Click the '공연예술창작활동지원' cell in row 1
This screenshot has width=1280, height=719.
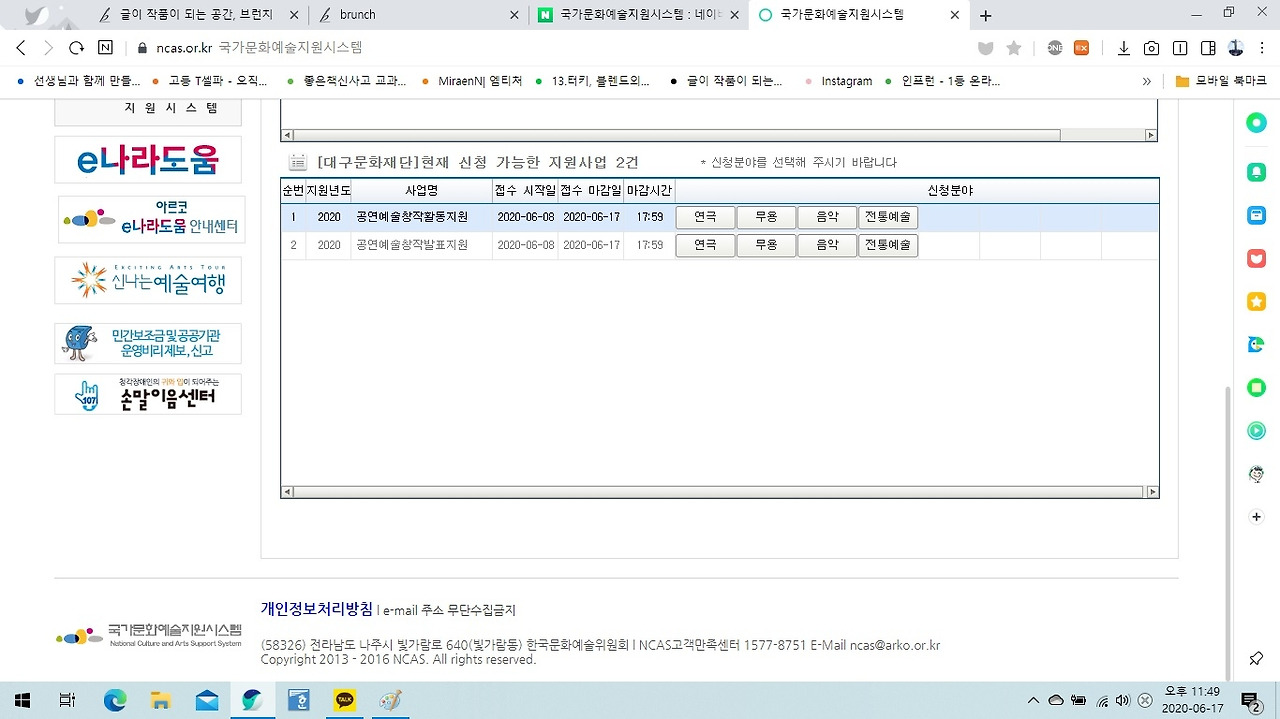(421, 217)
